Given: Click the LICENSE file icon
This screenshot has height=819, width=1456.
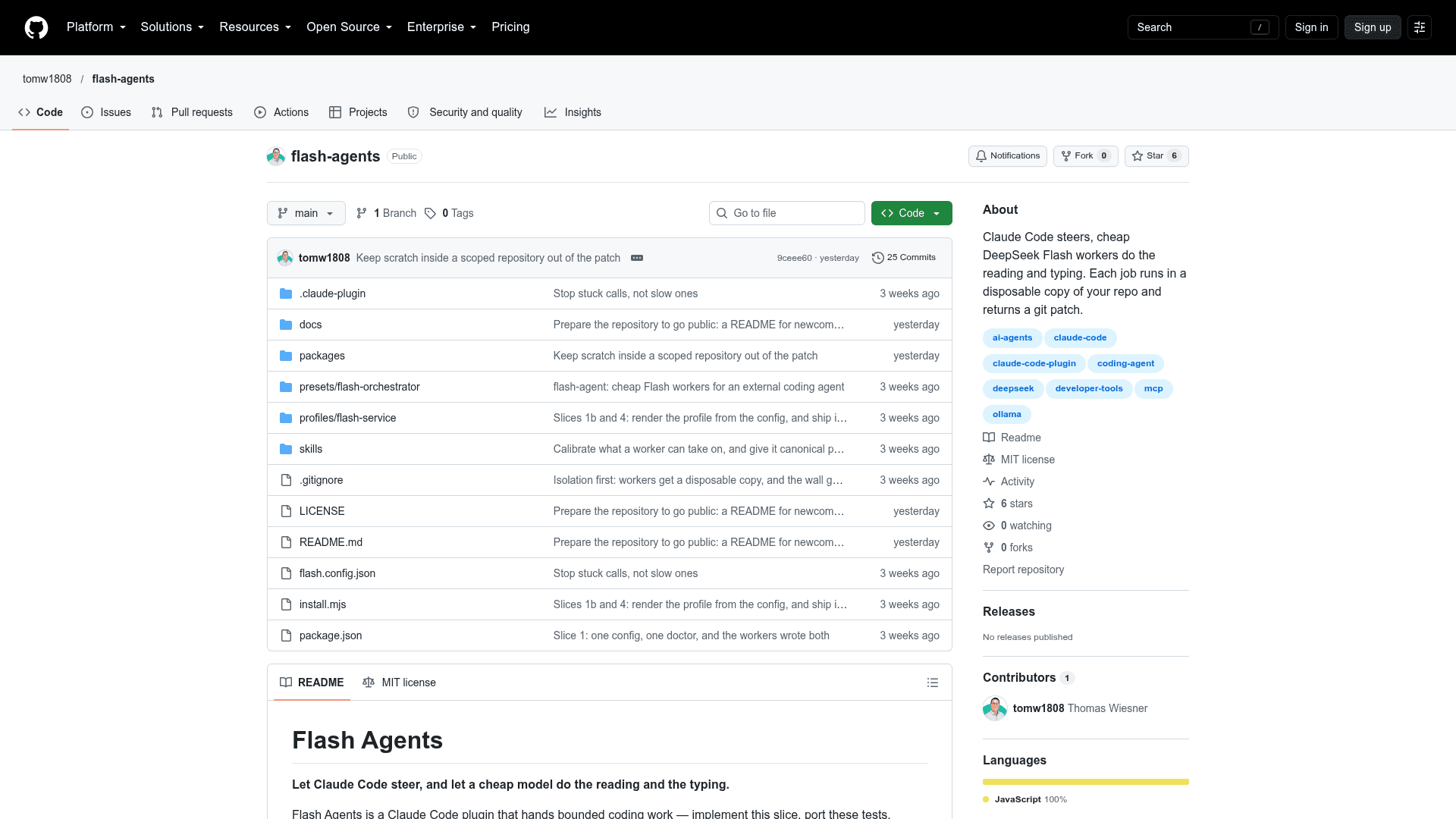Looking at the screenshot, I should coord(286,511).
